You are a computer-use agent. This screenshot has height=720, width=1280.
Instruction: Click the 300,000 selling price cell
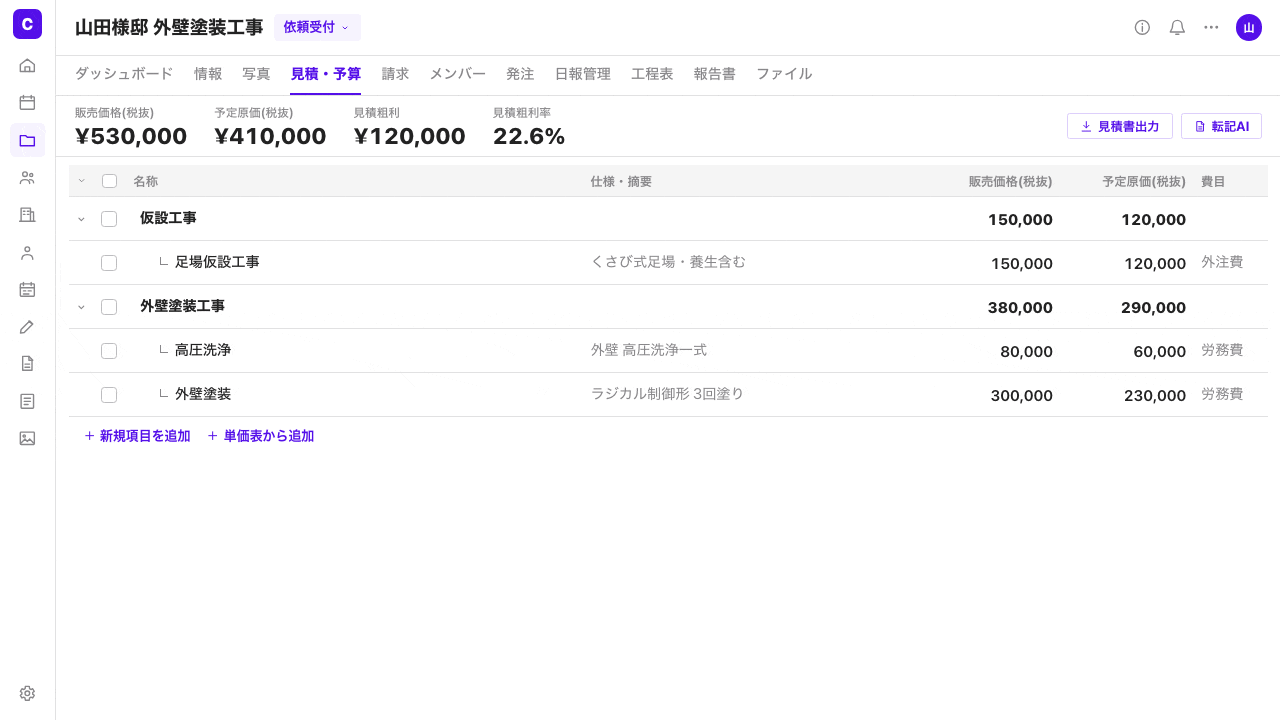pos(1022,395)
